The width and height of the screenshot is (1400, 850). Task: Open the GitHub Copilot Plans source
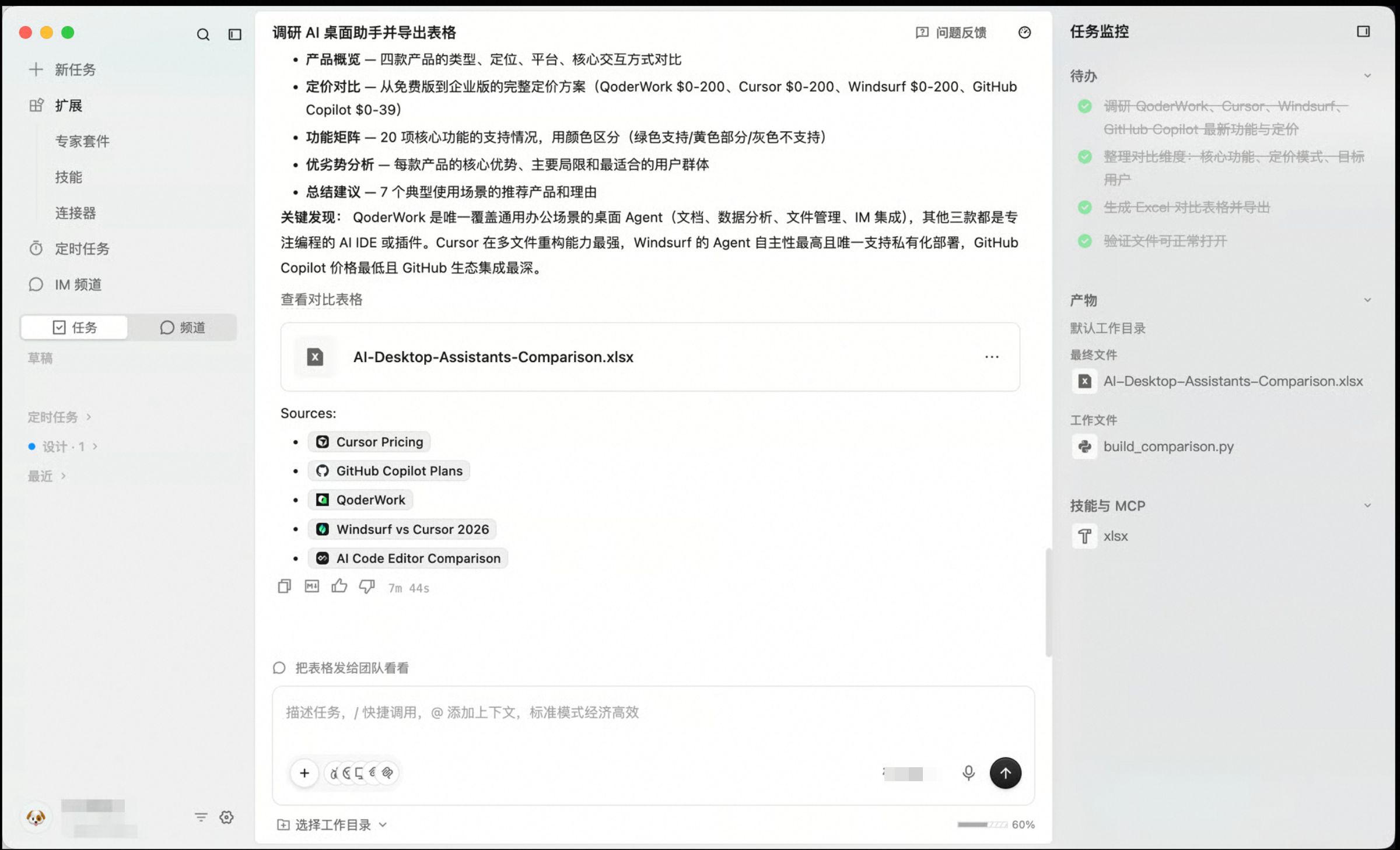[389, 471]
